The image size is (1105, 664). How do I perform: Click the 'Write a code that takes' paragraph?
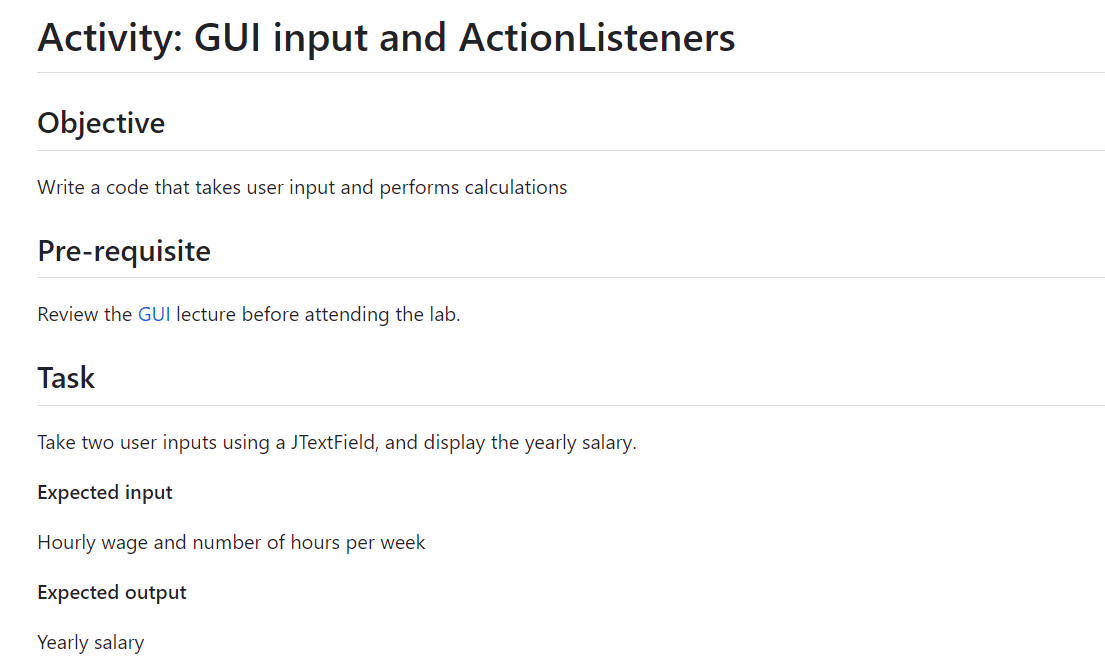point(302,187)
